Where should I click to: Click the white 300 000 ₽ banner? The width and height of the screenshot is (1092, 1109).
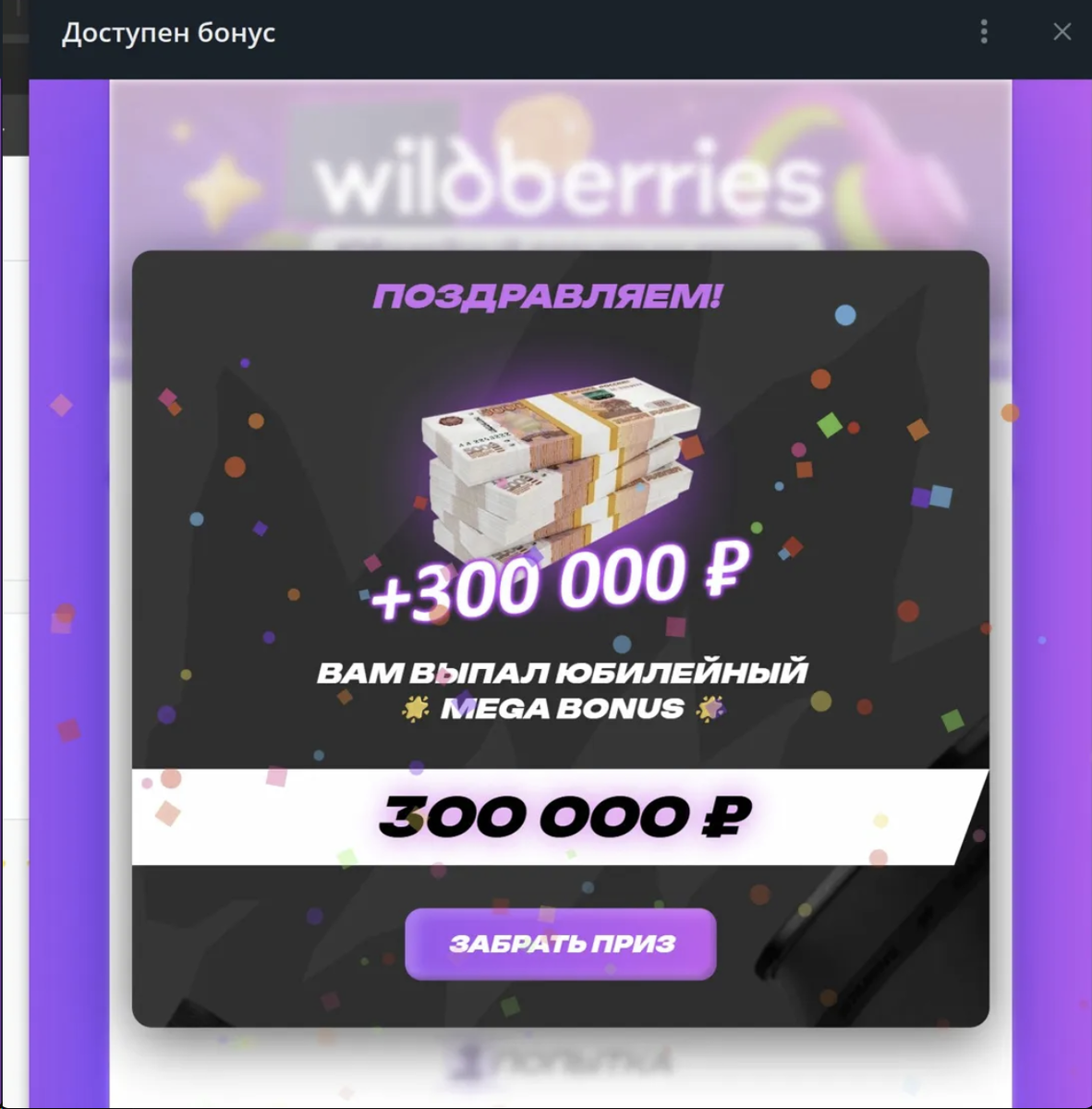pyautogui.click(x=560, y=817)
